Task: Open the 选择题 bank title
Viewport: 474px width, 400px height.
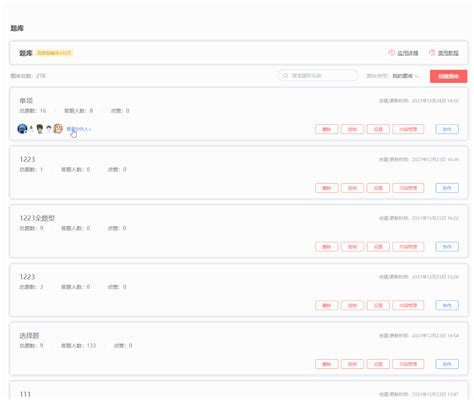Action: (x=29, y=335)
